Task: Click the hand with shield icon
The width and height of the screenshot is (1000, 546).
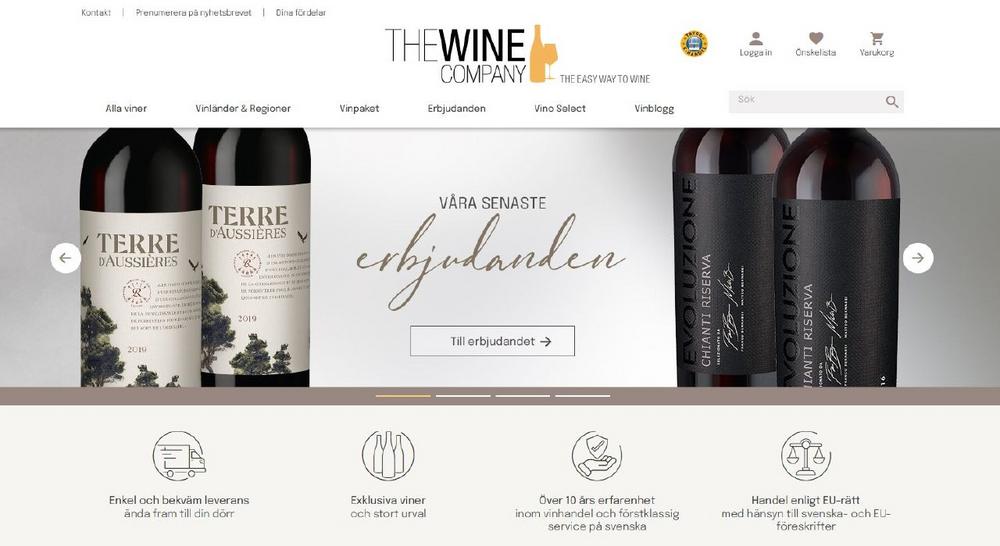Action: tap(597, 455)
